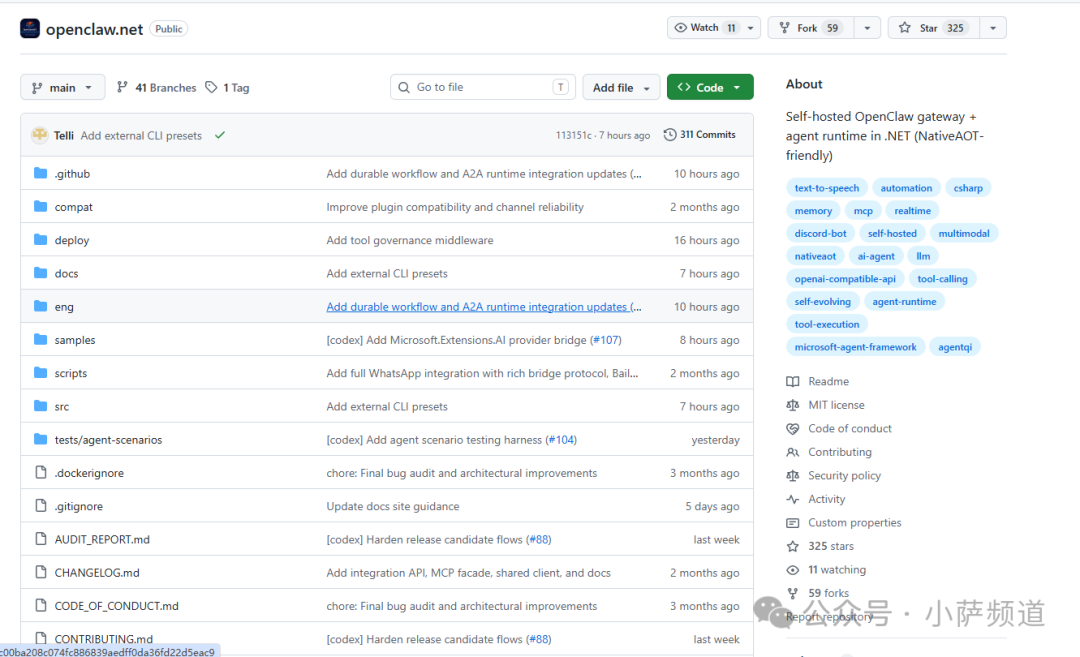
Task: Open the 59 forks link
Action: click(x=829, y=593)
